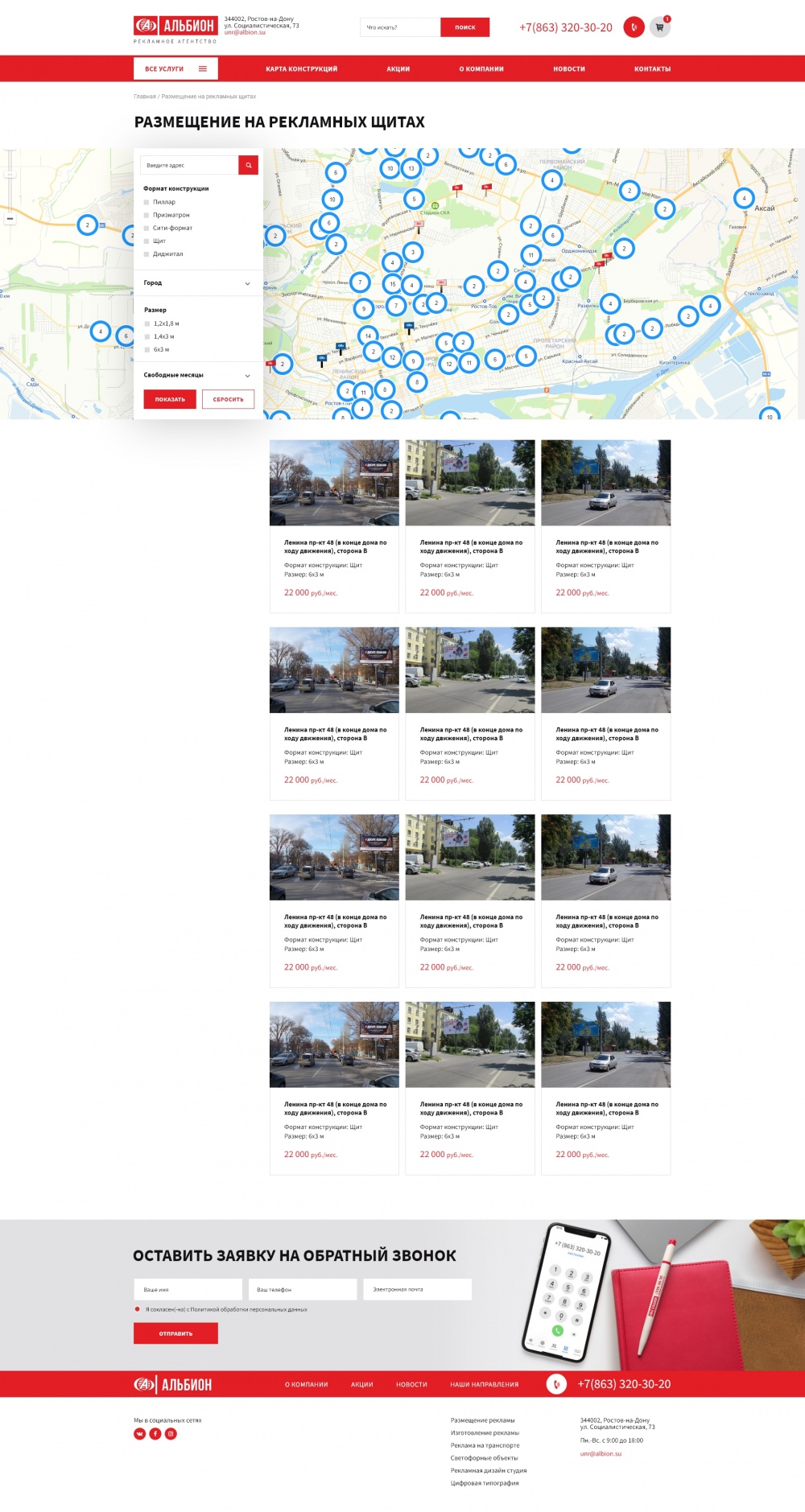Image resolution: width=805 pixels, height=1512 pixels.
Task: Click the Ваш телефон input field
Action: (x=302, y=1289)
